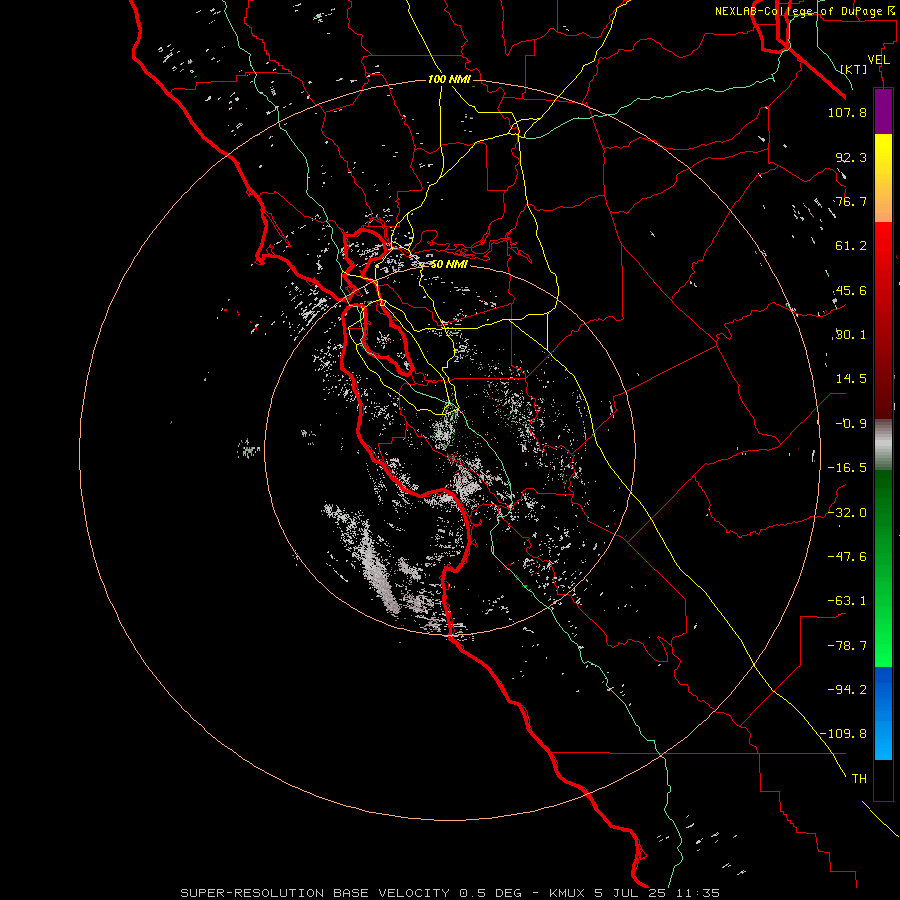Click the 45.6 legend value
Screen dimensions: 900x900
(x=851, y=290)
